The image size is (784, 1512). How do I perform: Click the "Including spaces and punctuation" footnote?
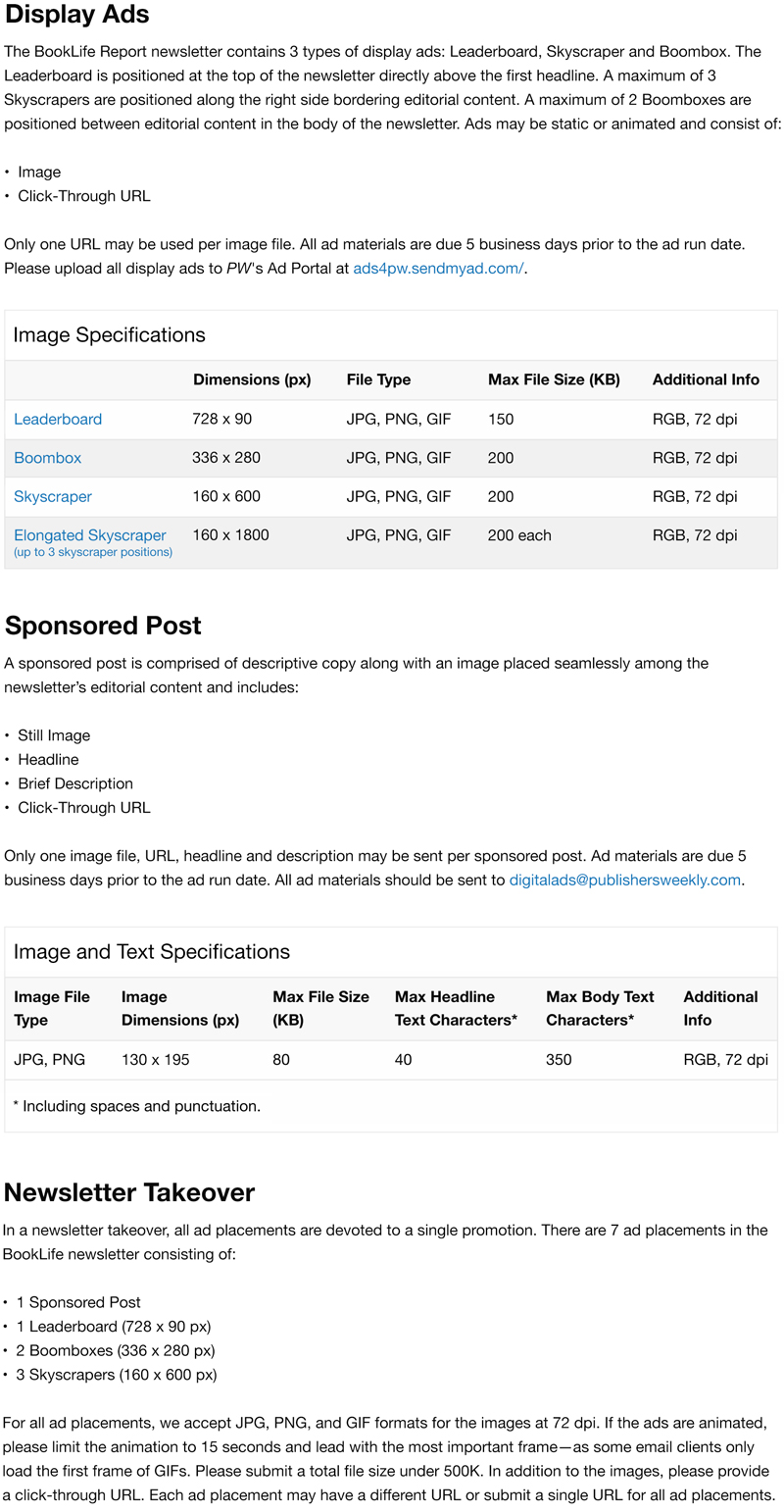(136, 1106)
